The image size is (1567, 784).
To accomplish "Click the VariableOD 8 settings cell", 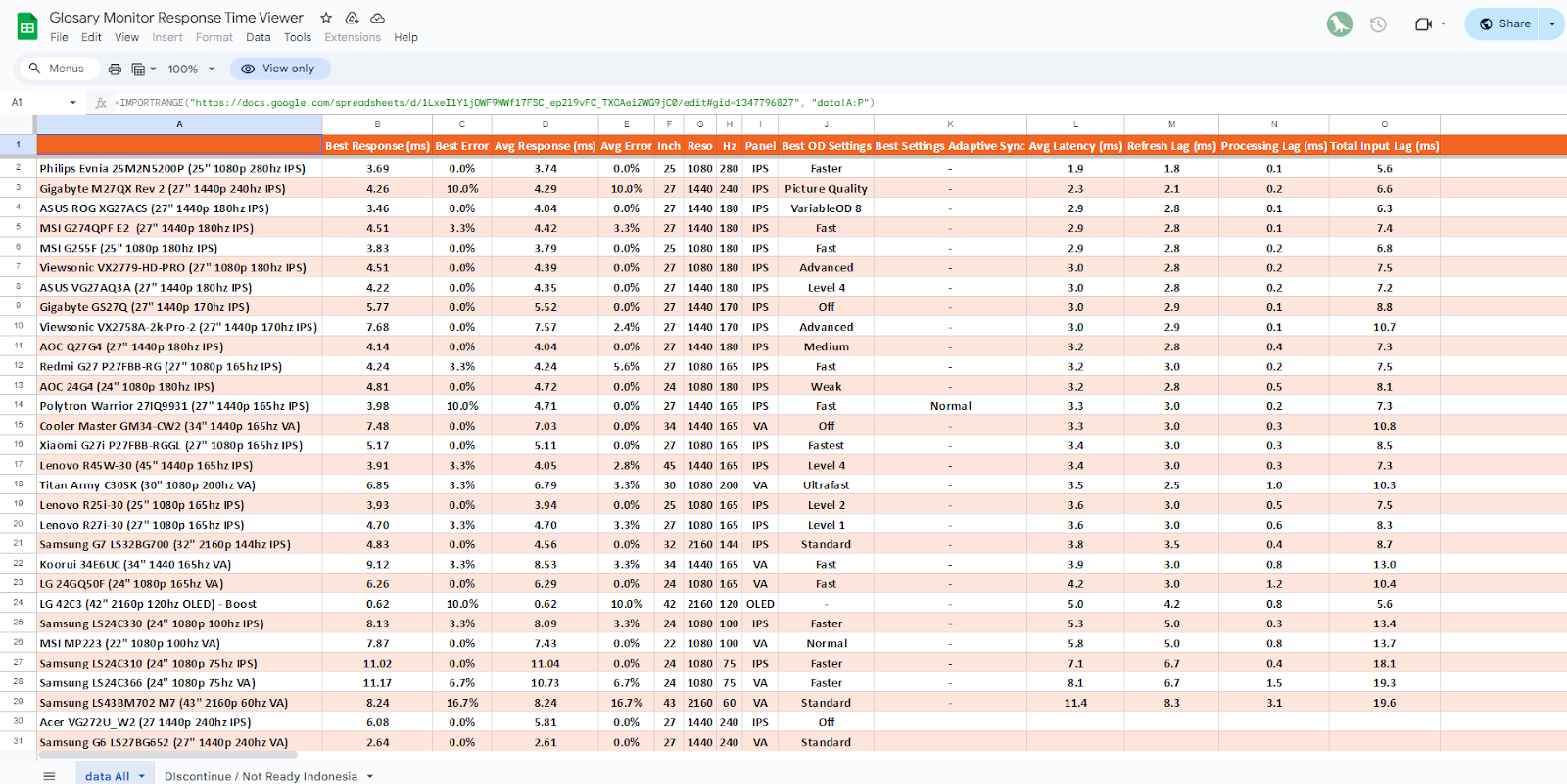I will click(x=827, y=208).
